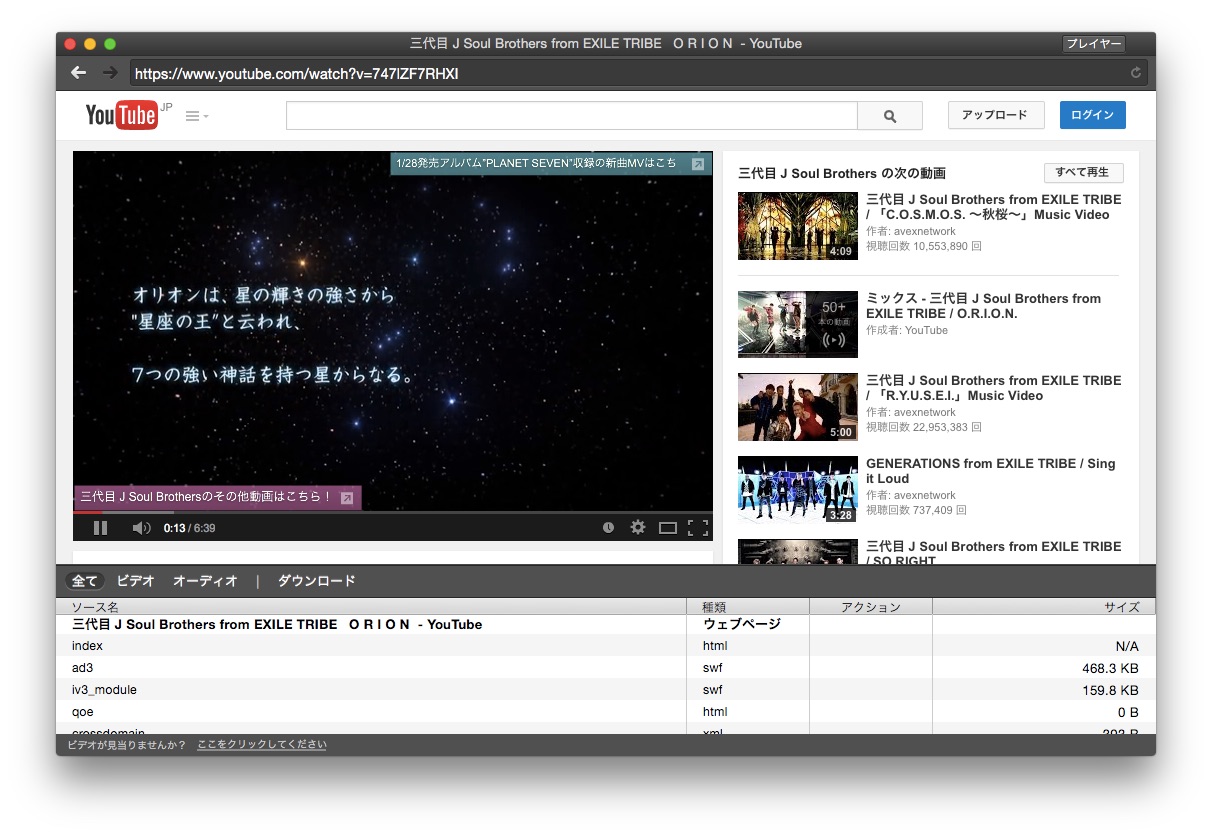Open the C.O.S.M.O.S. video title link
Viewport: 1212px width, 836px height.
click(994, 207)
